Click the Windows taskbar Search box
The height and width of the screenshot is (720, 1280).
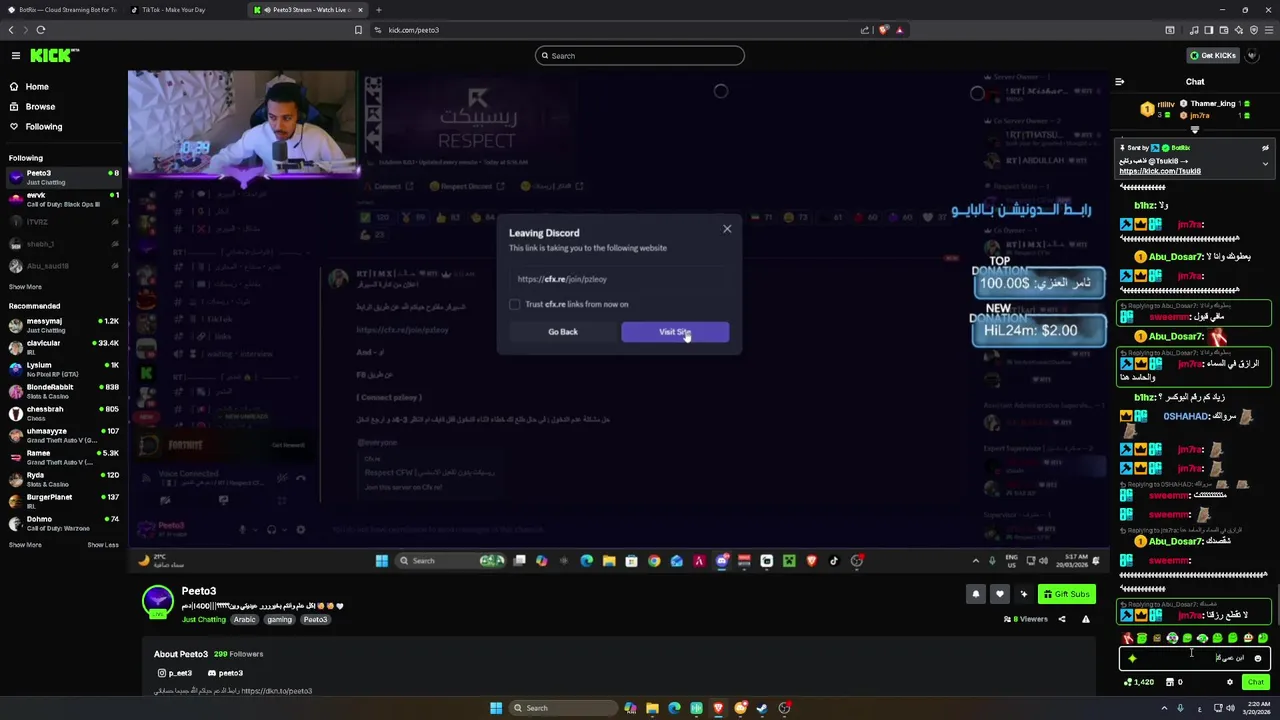click(x=563, y=708)
